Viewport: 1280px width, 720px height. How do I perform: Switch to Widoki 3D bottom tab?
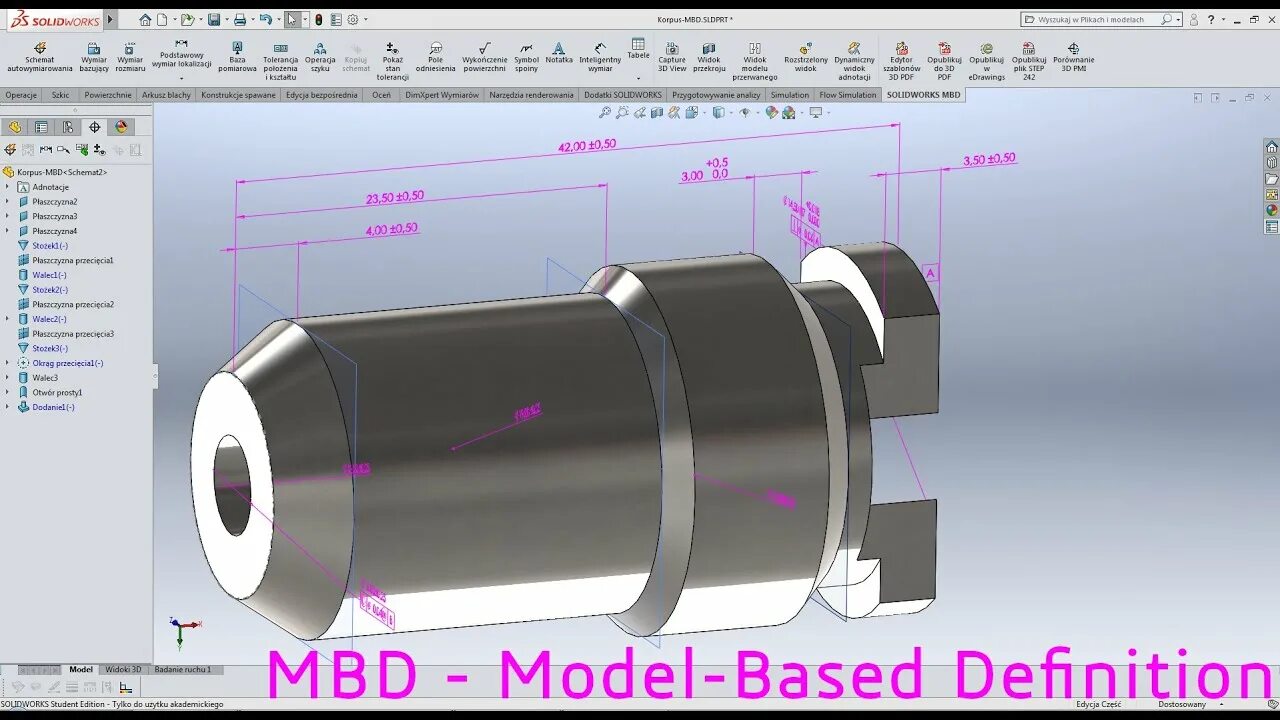tap(123, 669)
